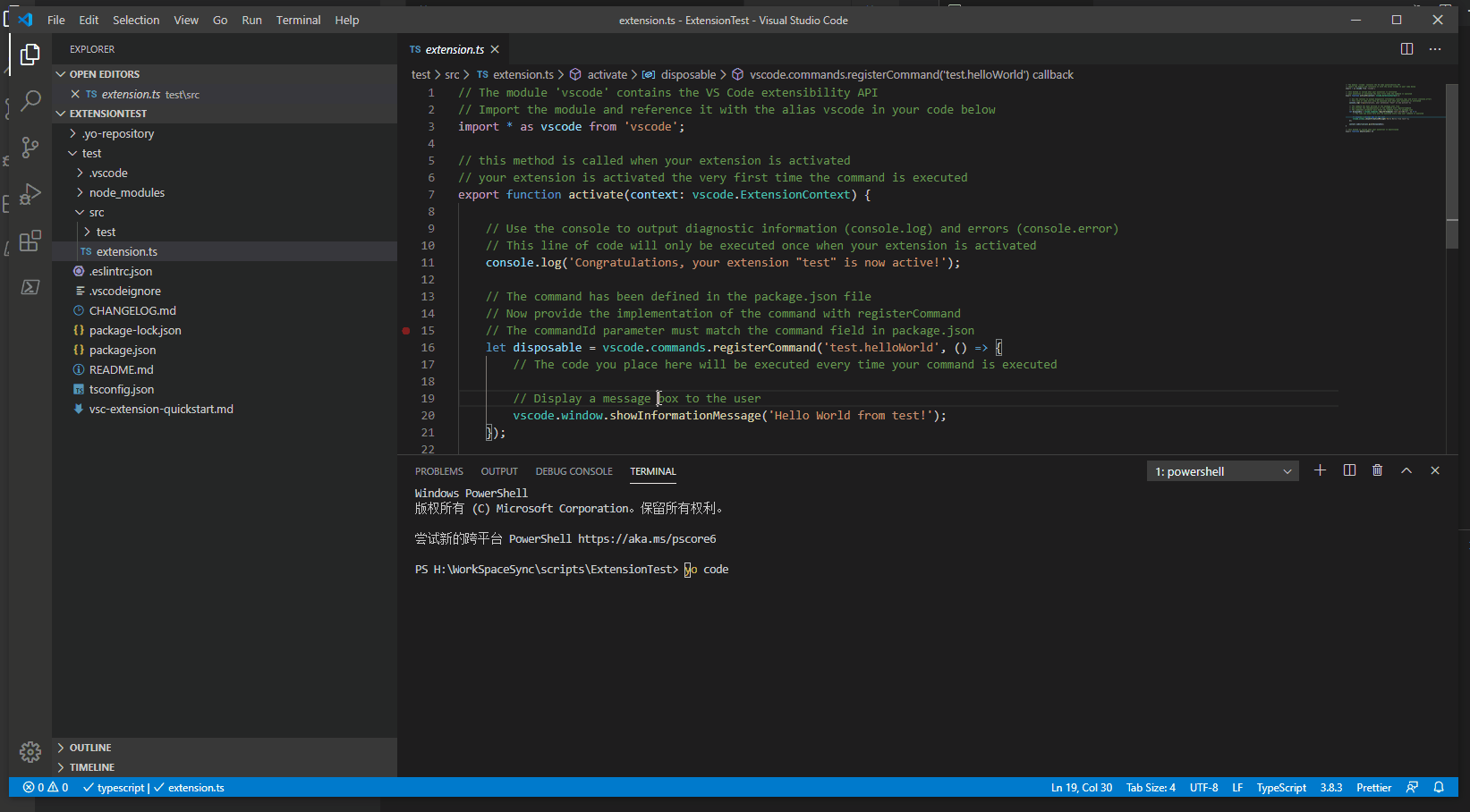Screen dimensions: 1470x812
Task: Click Prettier in the status bar
Action: [1373, 788]
